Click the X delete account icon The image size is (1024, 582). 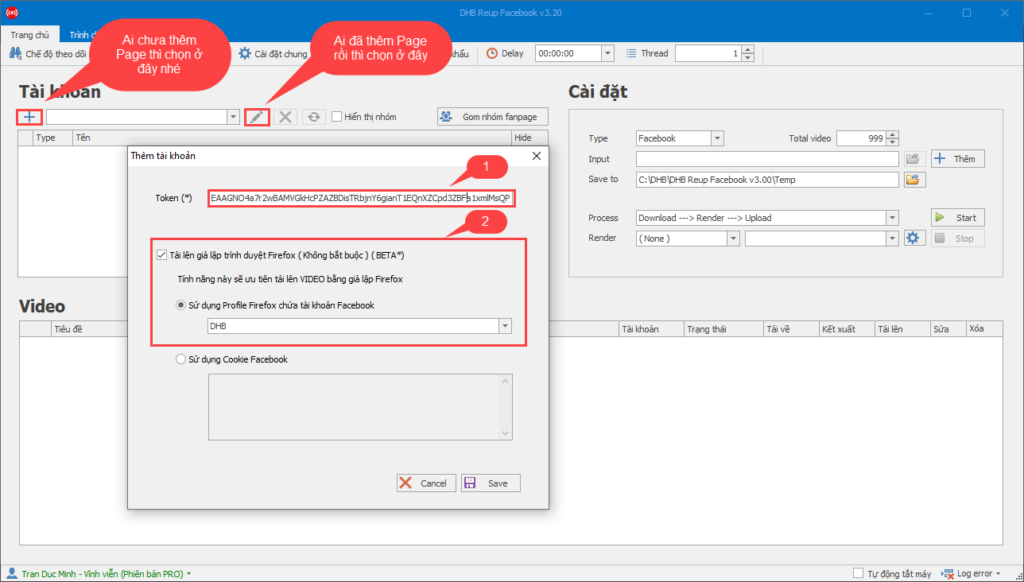[x=285, y=117]
